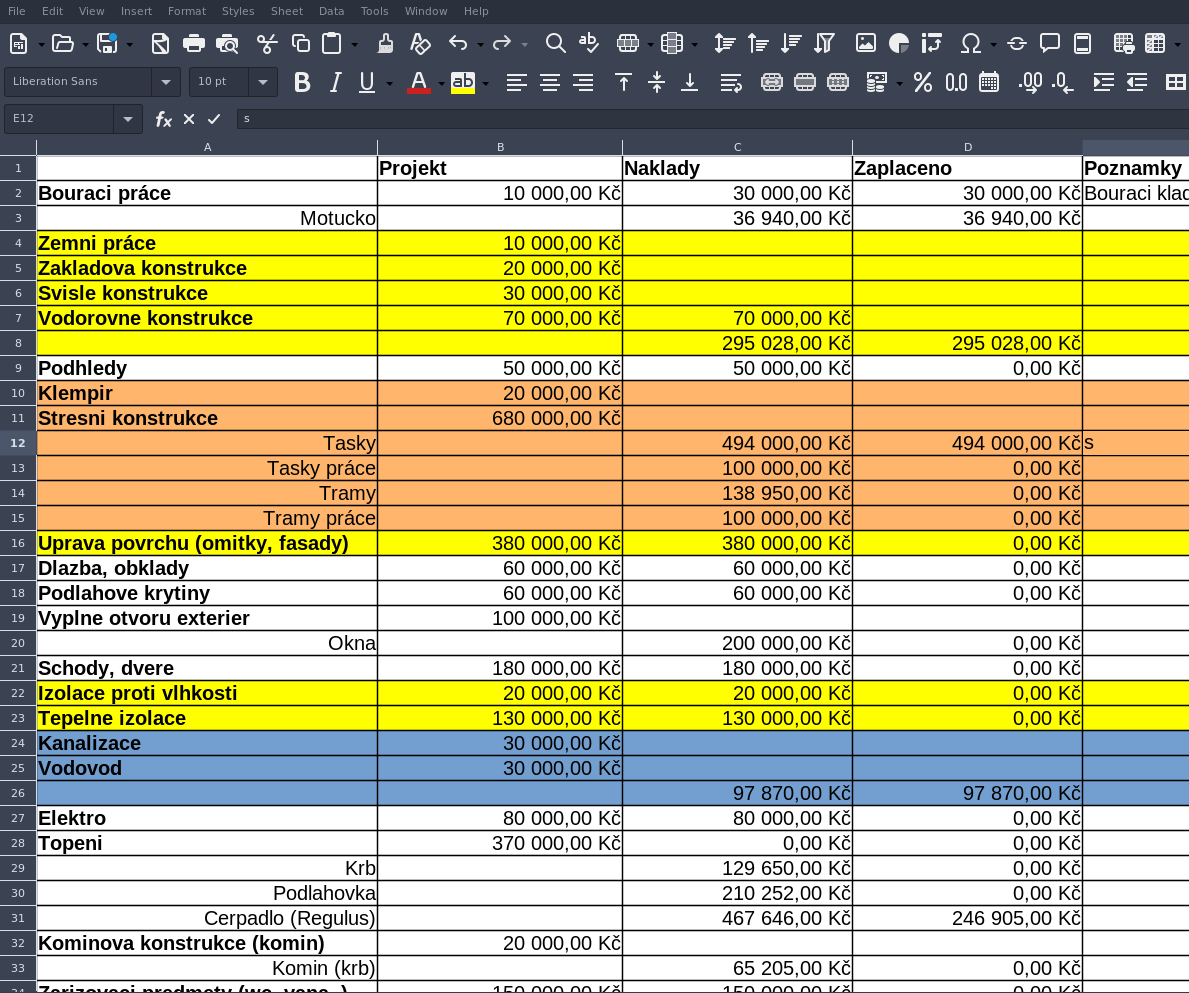Open Find & Replace magnifier icon

(555, 43)
